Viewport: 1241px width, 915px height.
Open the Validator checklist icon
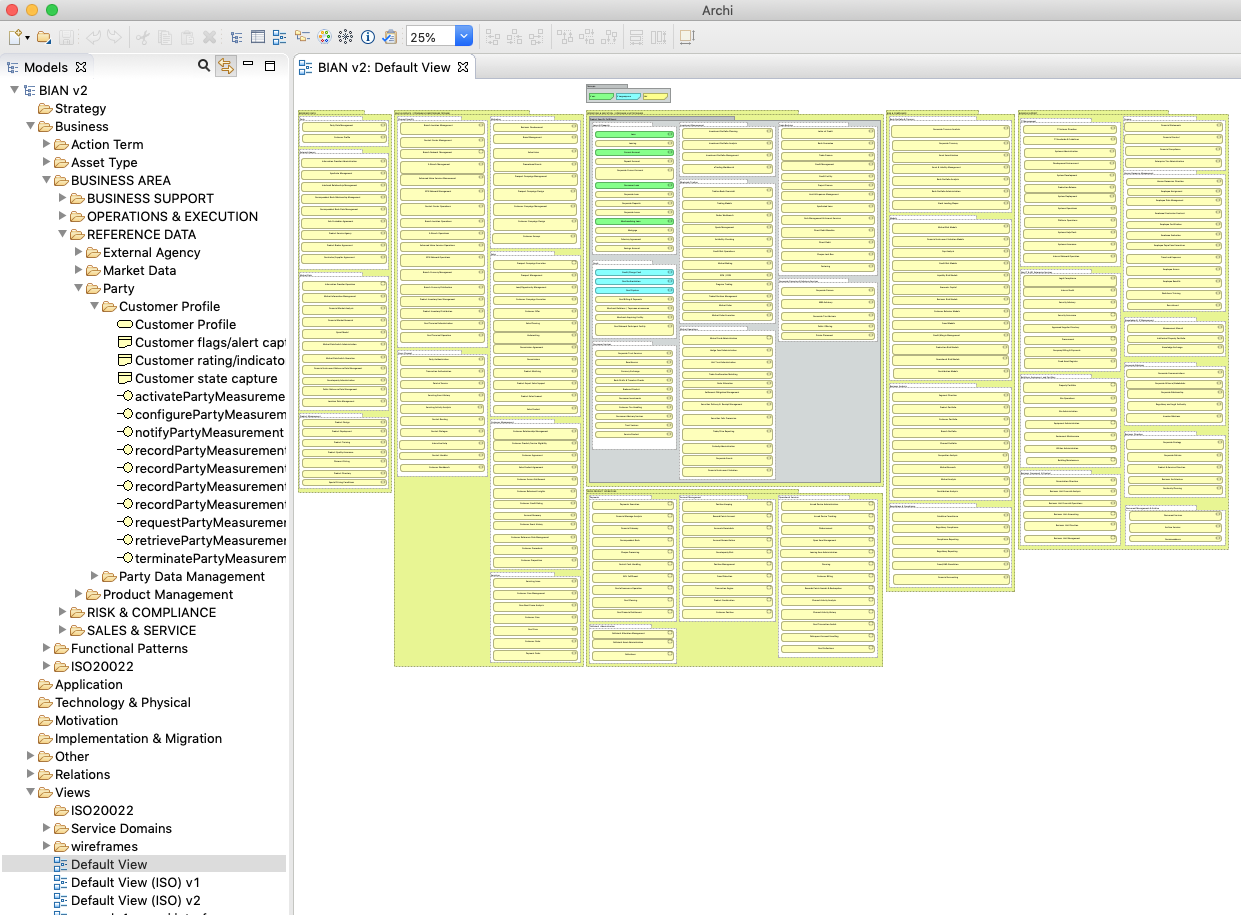[x=390, y=37]
